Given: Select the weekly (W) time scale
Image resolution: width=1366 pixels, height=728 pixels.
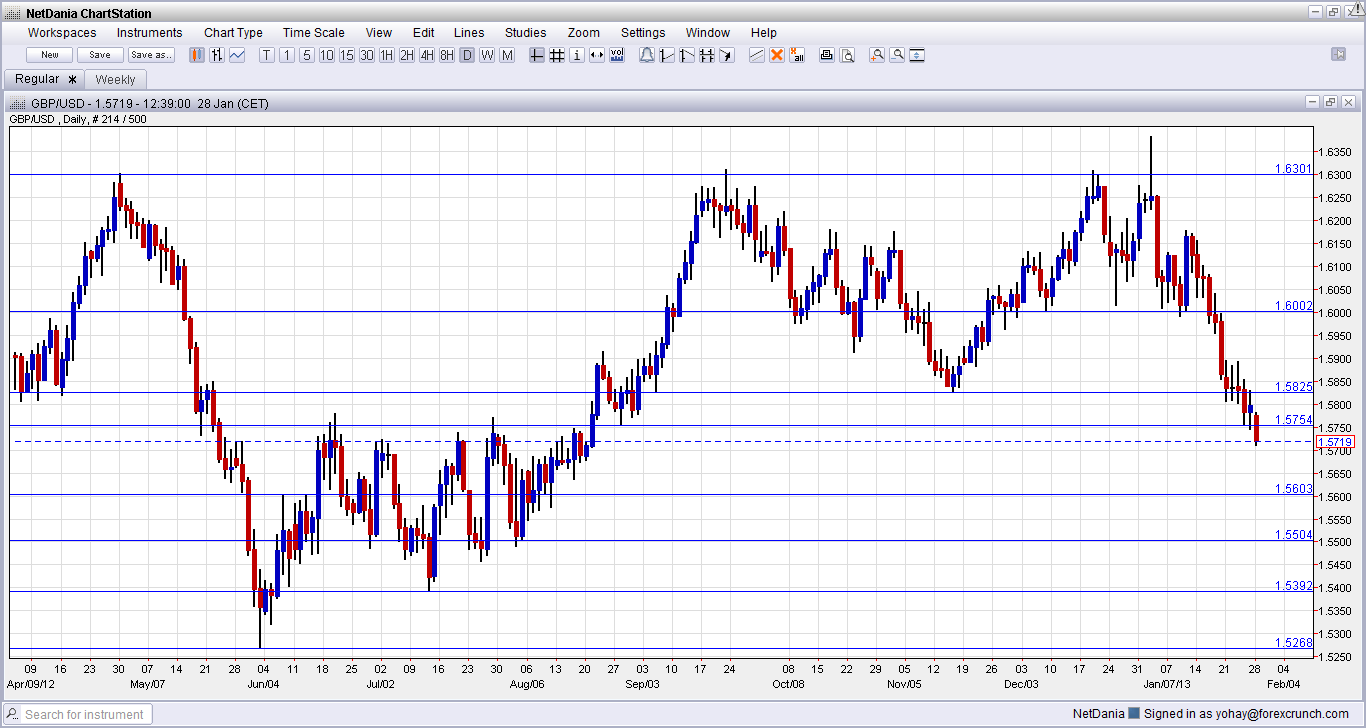Looking at the screenshot, I should pyautogui.click(x=487, y=55).
